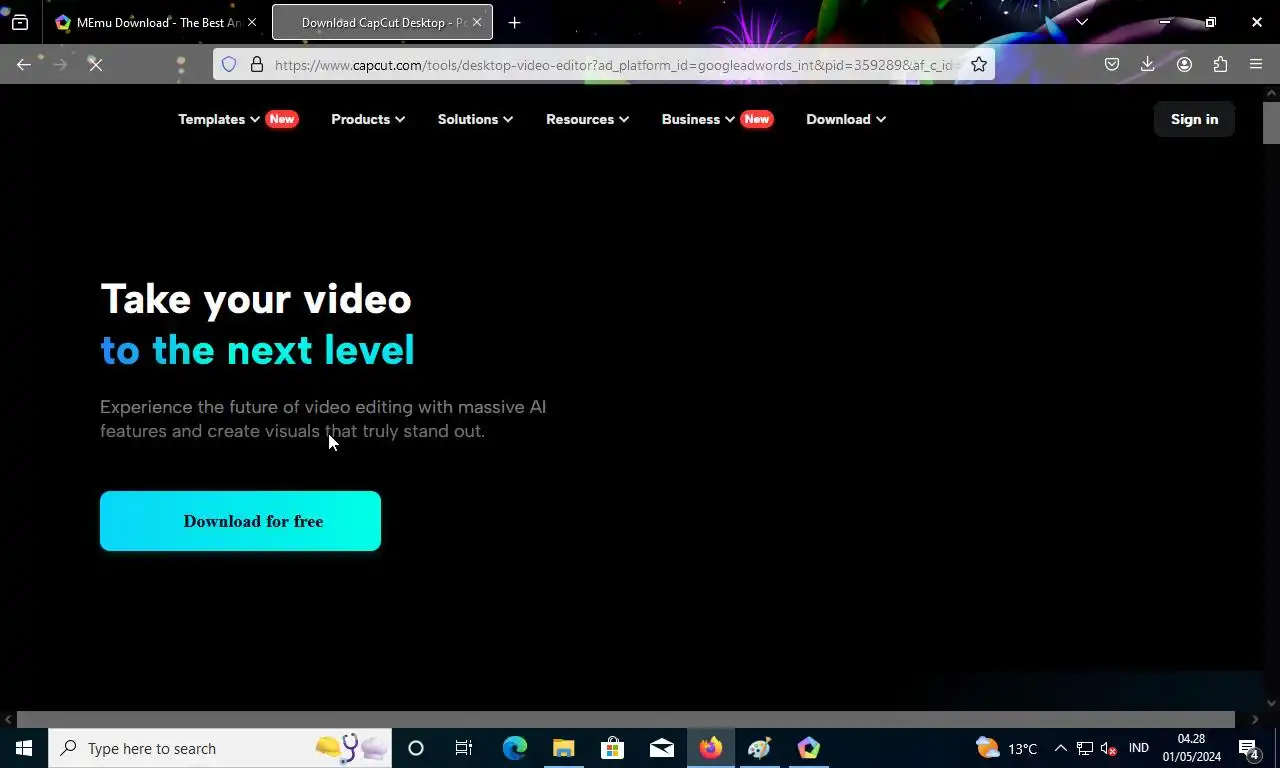
Task: Select the Download CapCut Desktop tab
Action: pos(382,22)
